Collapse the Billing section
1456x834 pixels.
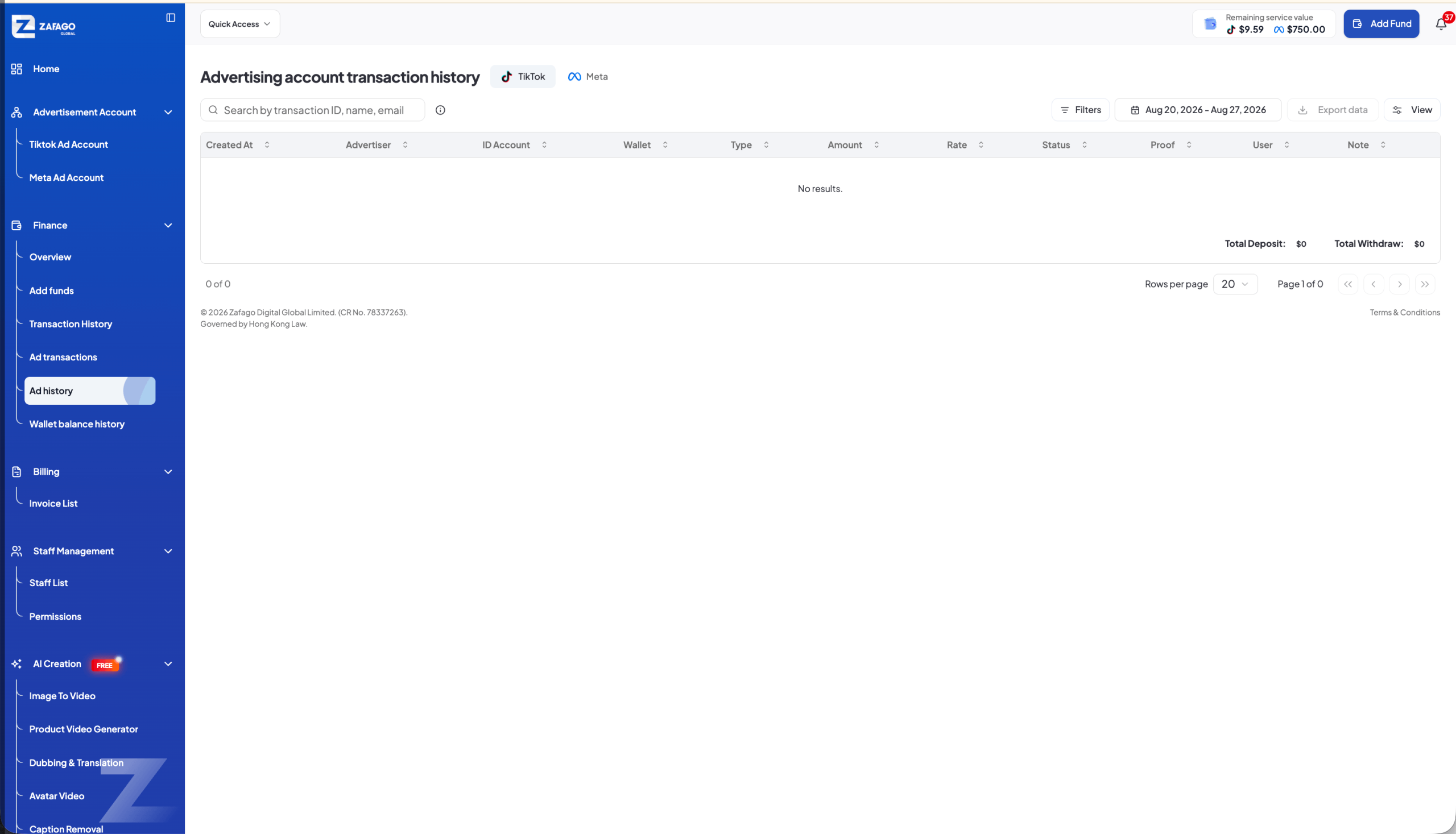(x=168, y=472)
